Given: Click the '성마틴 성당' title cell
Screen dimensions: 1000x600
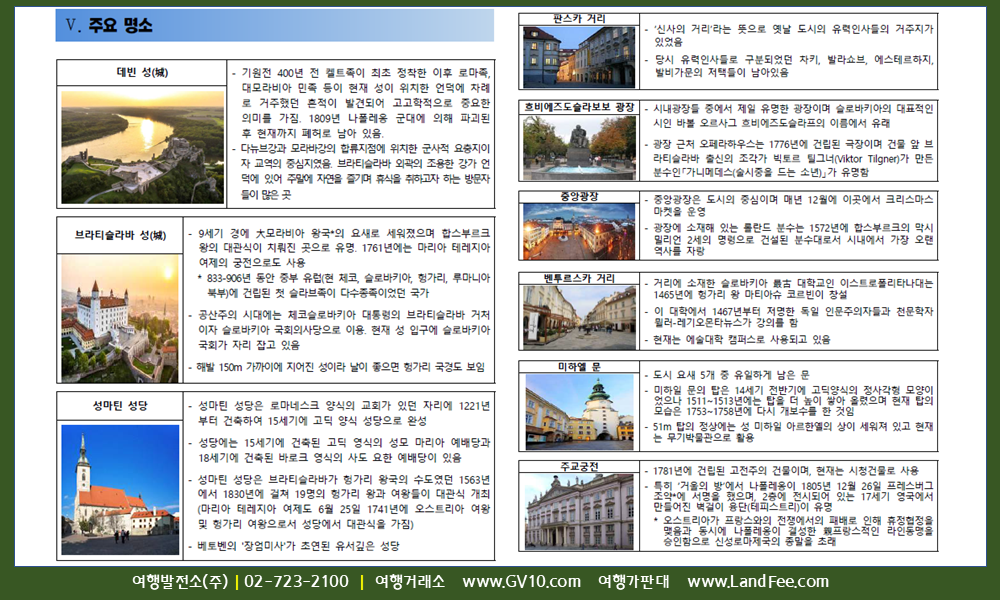Looking at the screenshot, I should pos(120,406).
